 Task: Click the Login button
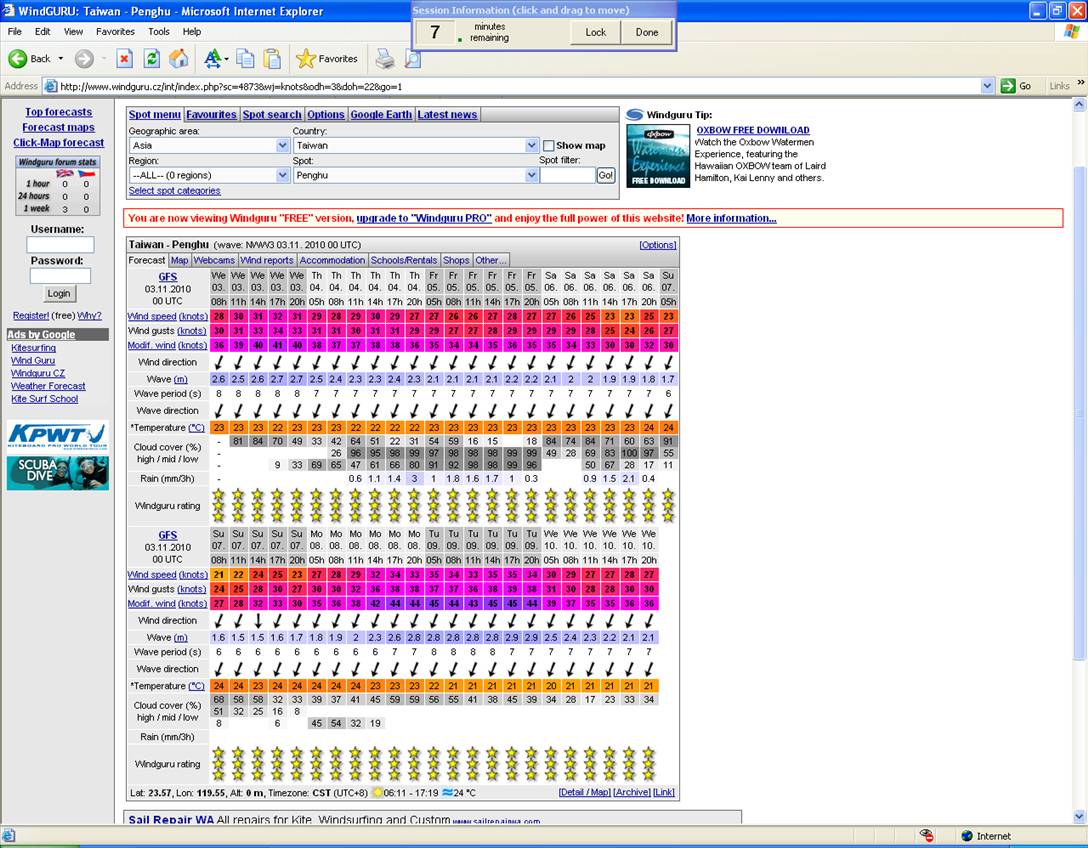pyautogui.click(x=60, y=293)
